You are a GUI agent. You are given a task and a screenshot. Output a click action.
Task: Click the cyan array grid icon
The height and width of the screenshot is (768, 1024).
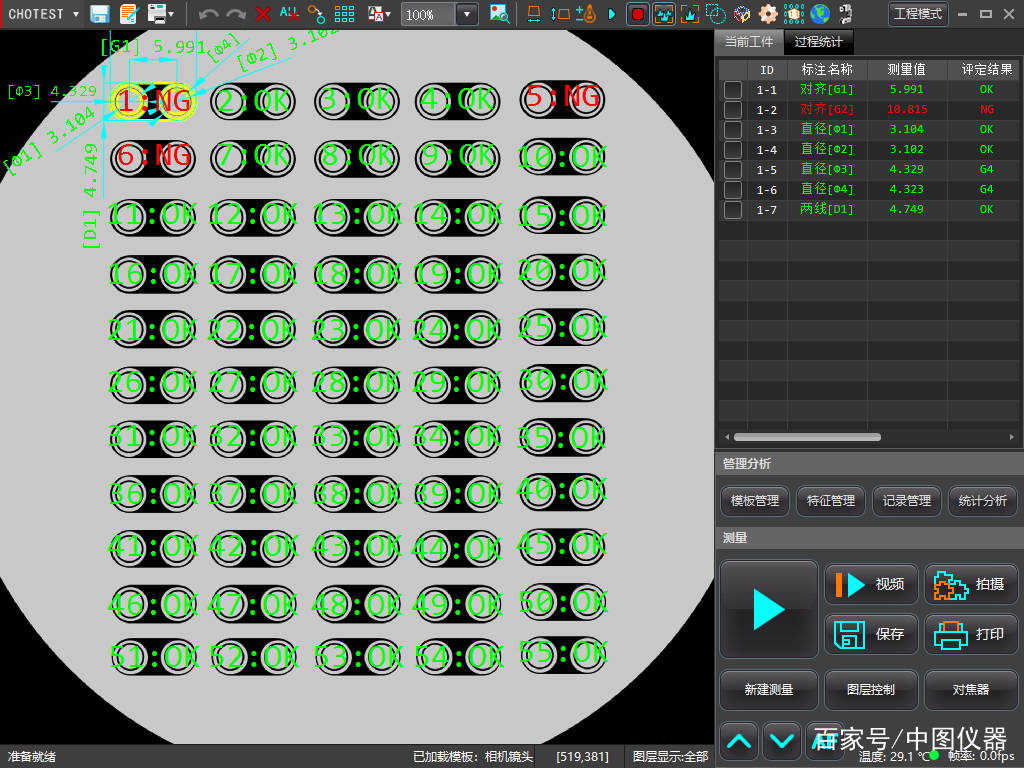pos(344,14)
